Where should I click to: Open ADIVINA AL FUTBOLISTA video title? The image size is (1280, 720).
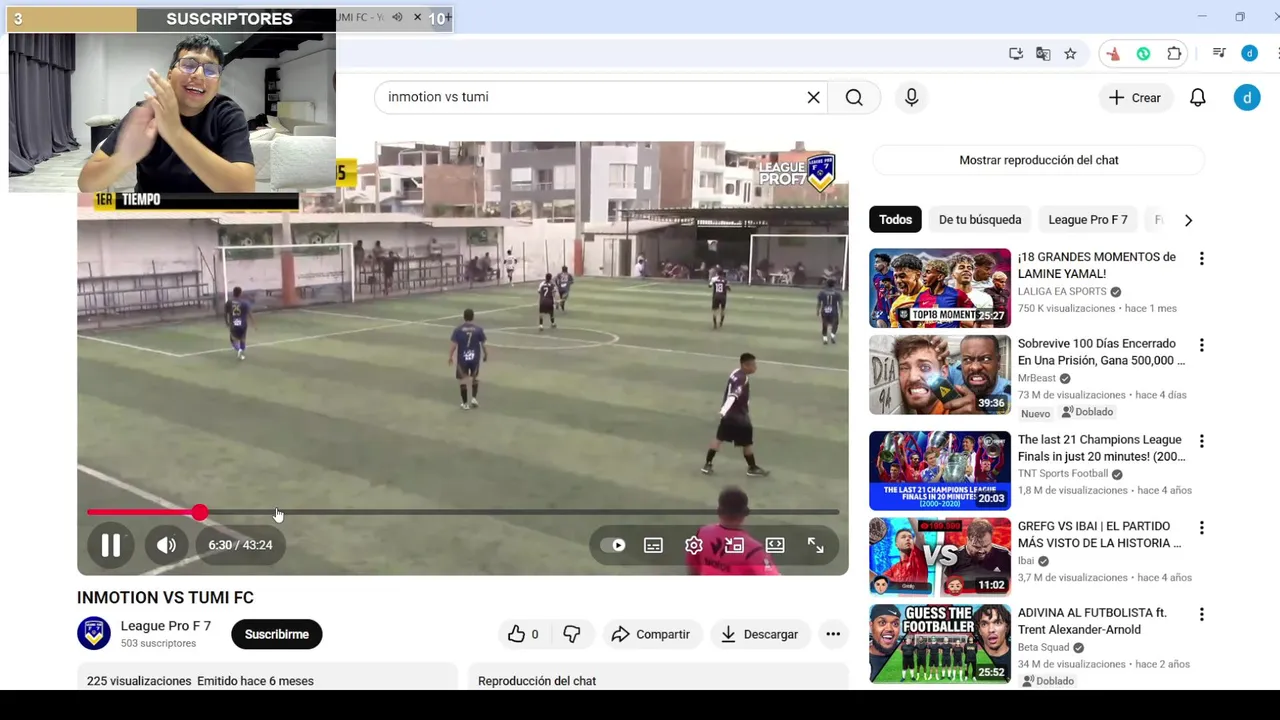[1093, 621]
